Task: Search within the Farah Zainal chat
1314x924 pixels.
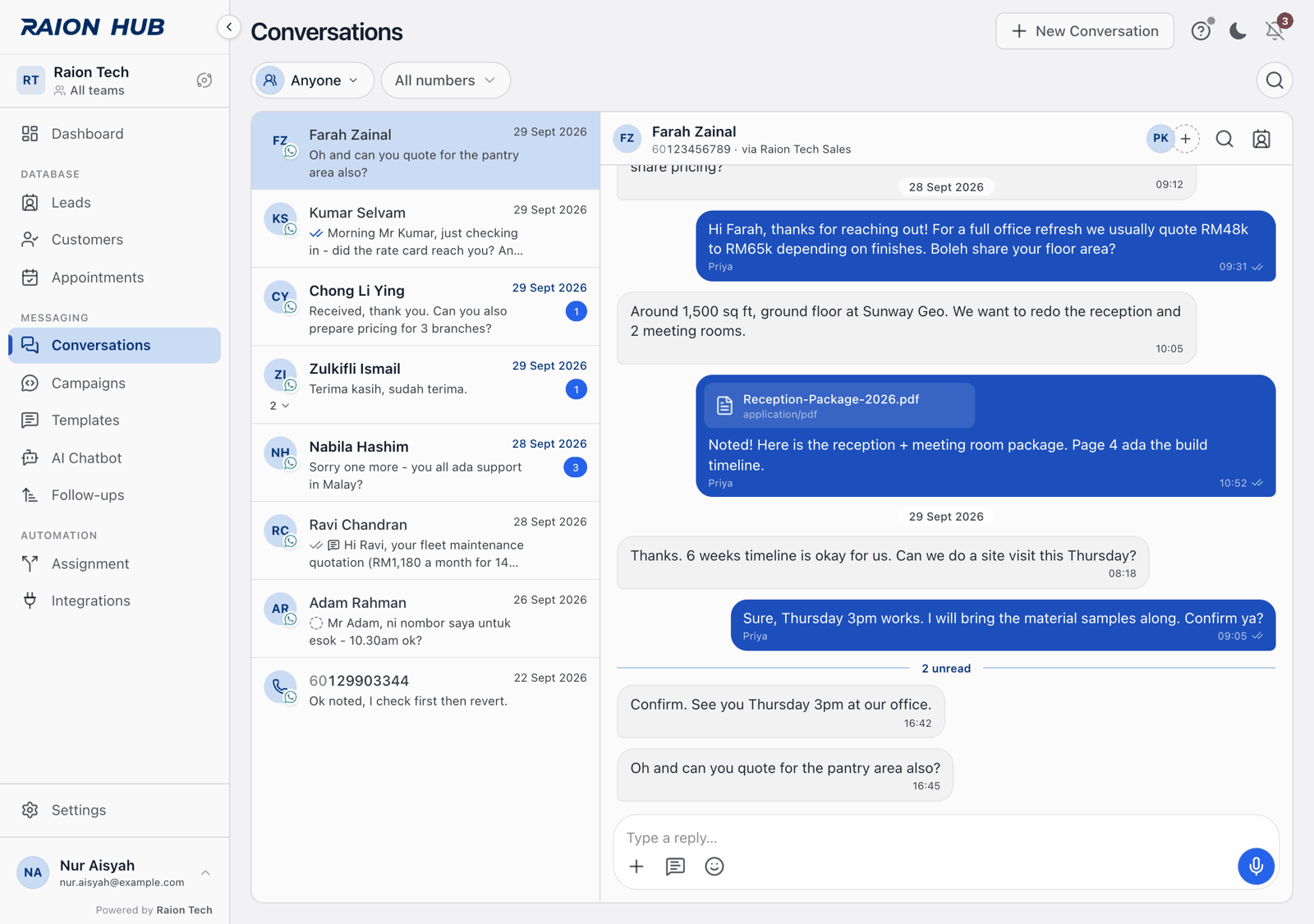Action: point(1224,139)
